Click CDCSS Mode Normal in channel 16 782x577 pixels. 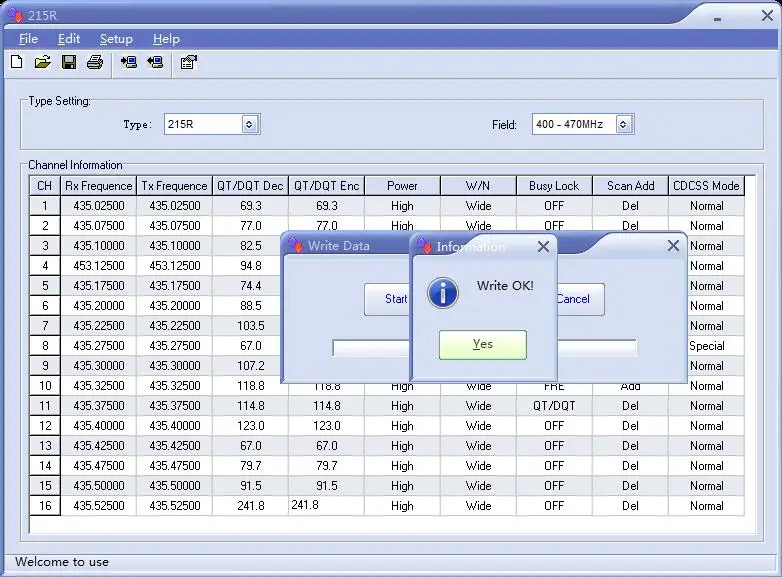706,506
